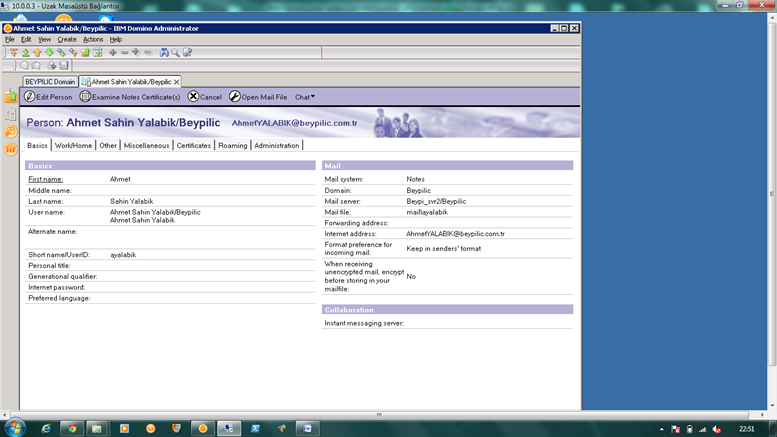777x437 pixels.
Task: Open the Administration tab
Action: pos(277,145)
